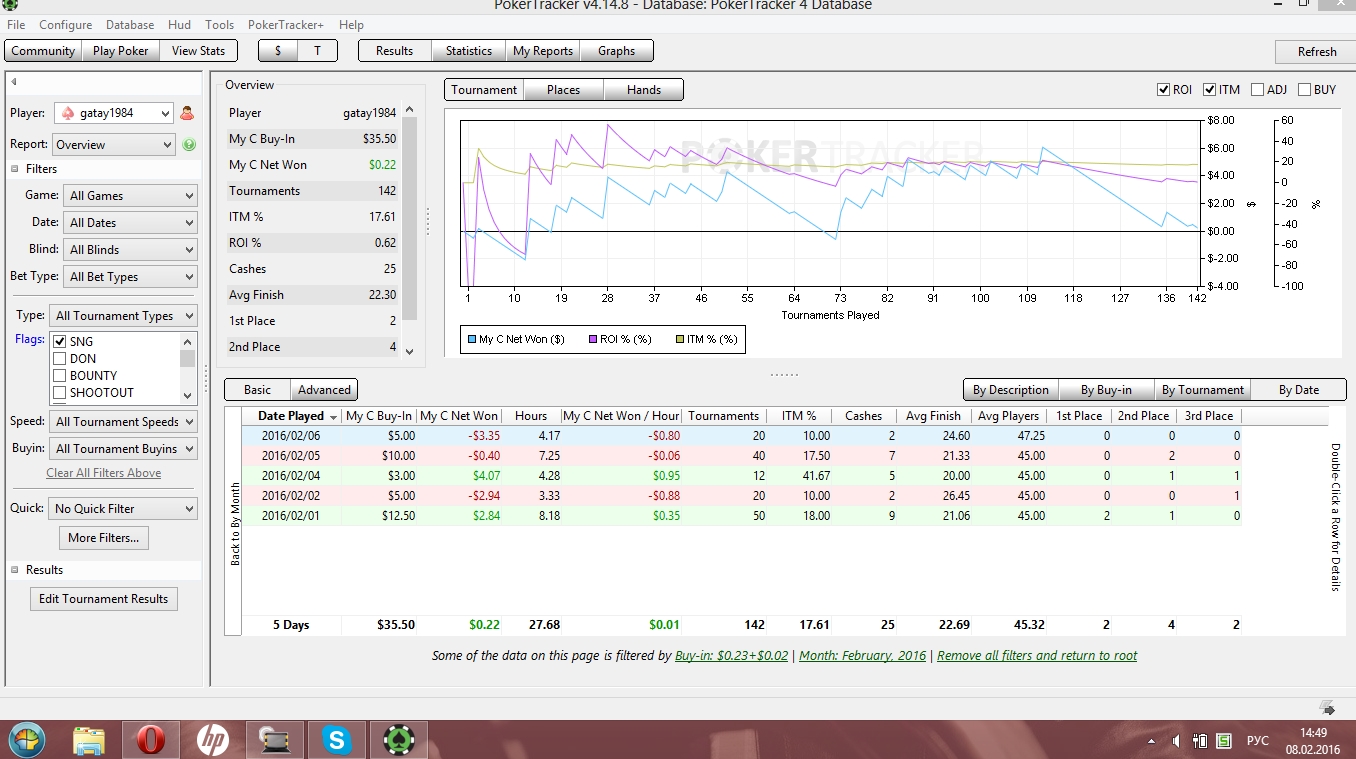Click Clear All Filters Above link
This screenshot has height=759, width=1356.
pos(104,473)
